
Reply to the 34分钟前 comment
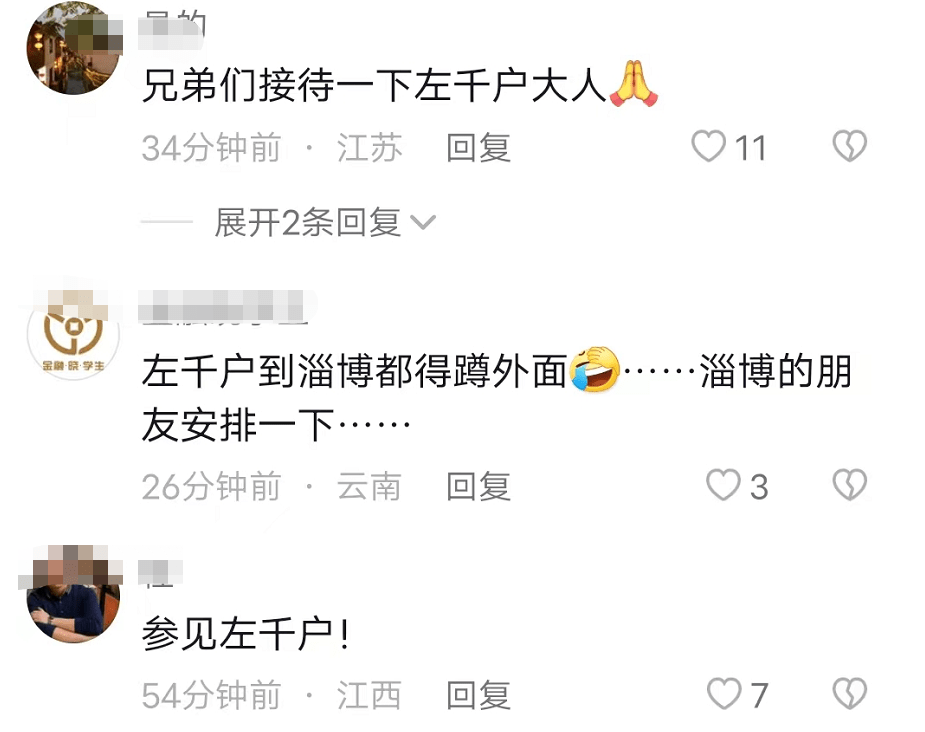(x=478, y=147)
